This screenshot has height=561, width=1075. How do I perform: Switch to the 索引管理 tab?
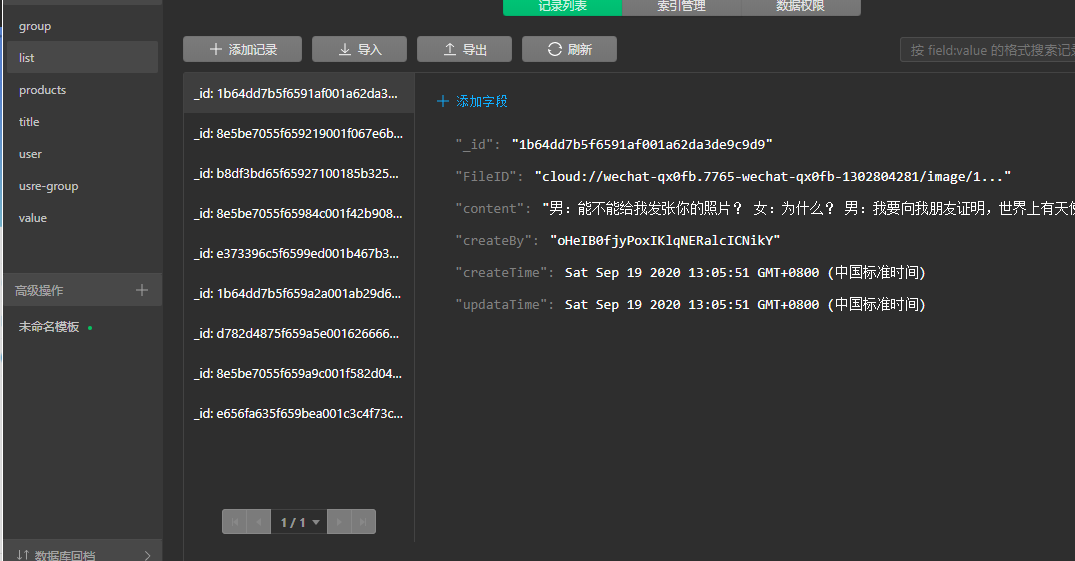[681, 6]
